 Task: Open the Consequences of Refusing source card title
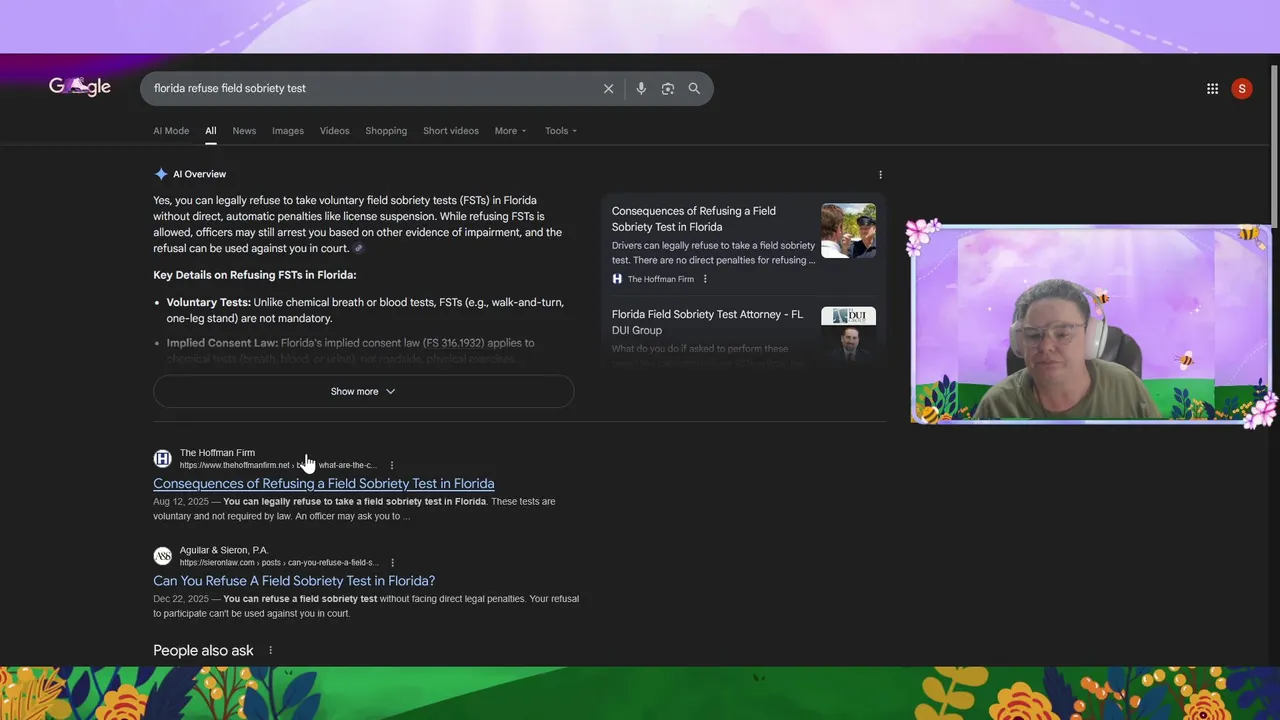(694, 219)
